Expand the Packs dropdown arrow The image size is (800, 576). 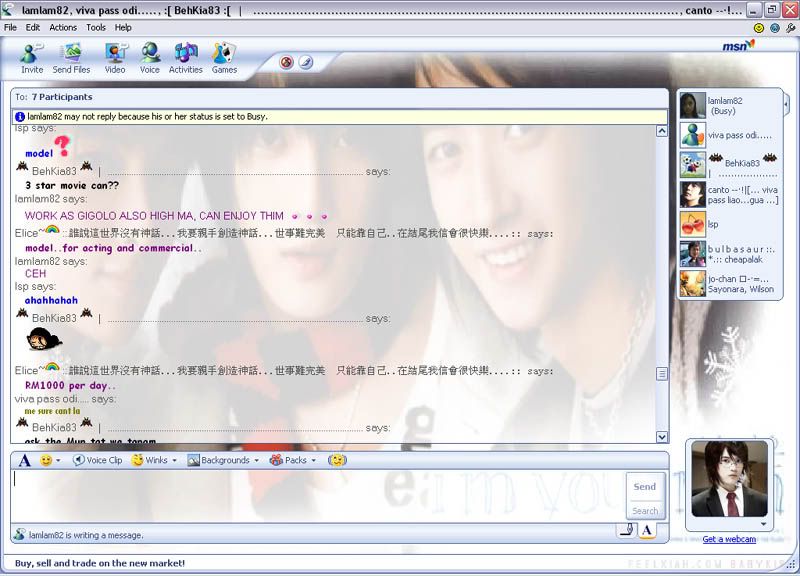pos(314,460)
